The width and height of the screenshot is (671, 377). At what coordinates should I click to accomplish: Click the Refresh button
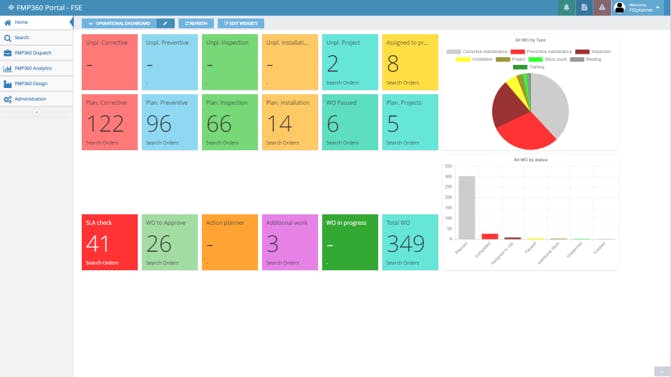(x=196, y=23)
